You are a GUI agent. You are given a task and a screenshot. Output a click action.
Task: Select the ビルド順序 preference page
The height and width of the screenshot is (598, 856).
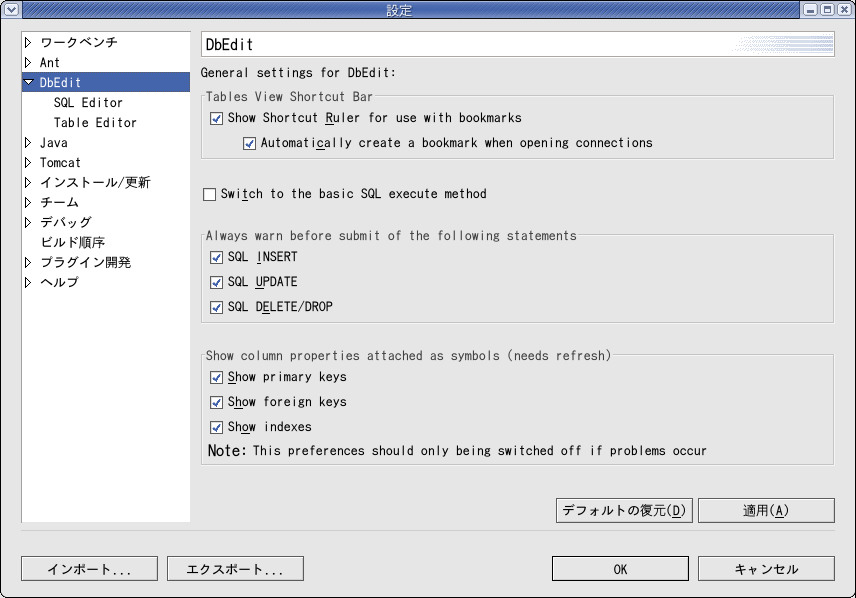73,242
